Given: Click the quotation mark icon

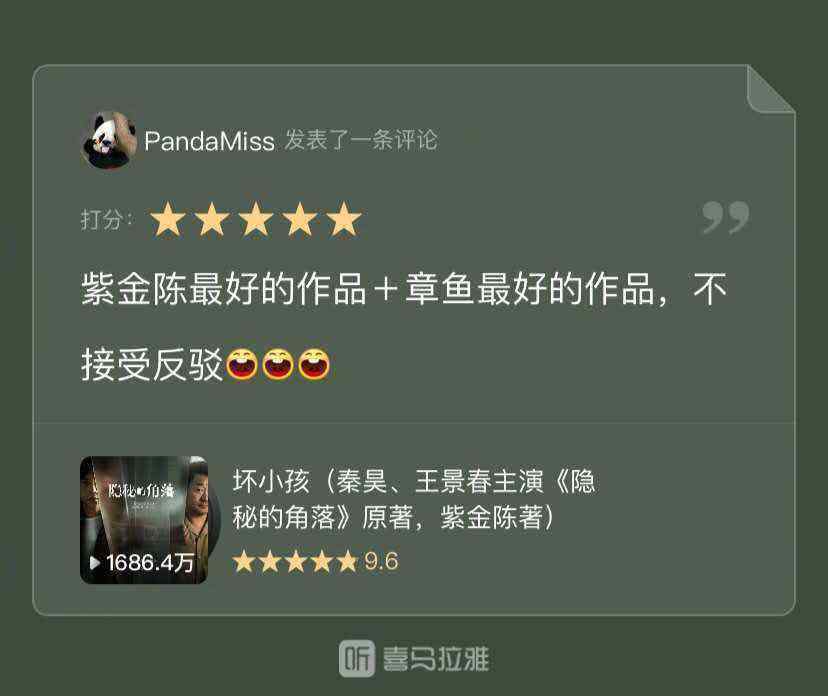Looking at the screenshot, I should tap(726, 217).
